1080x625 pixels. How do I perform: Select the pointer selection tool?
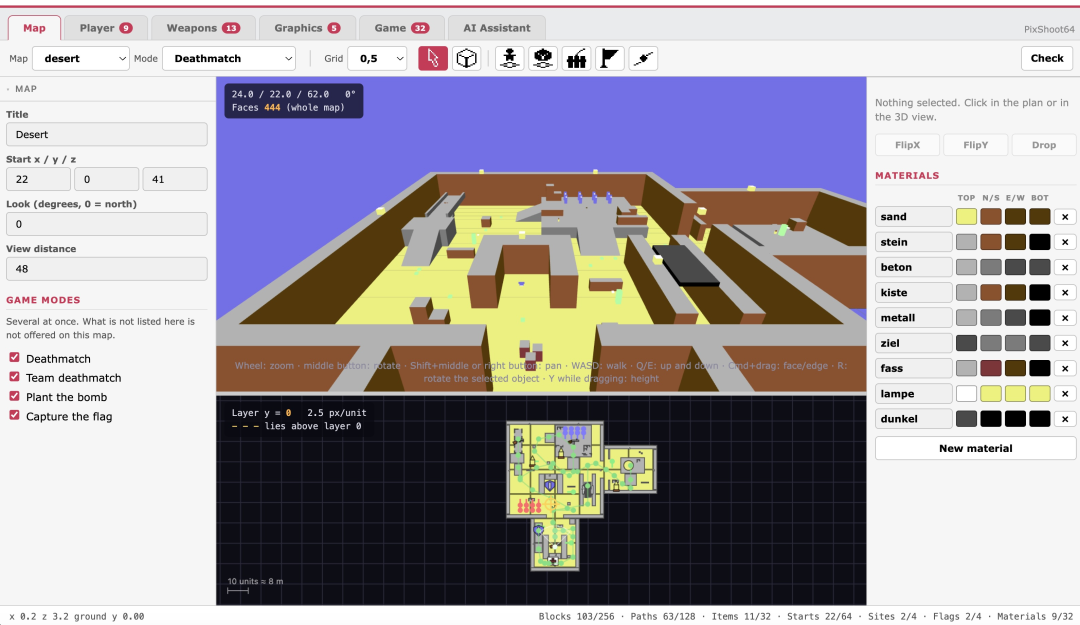433,59
